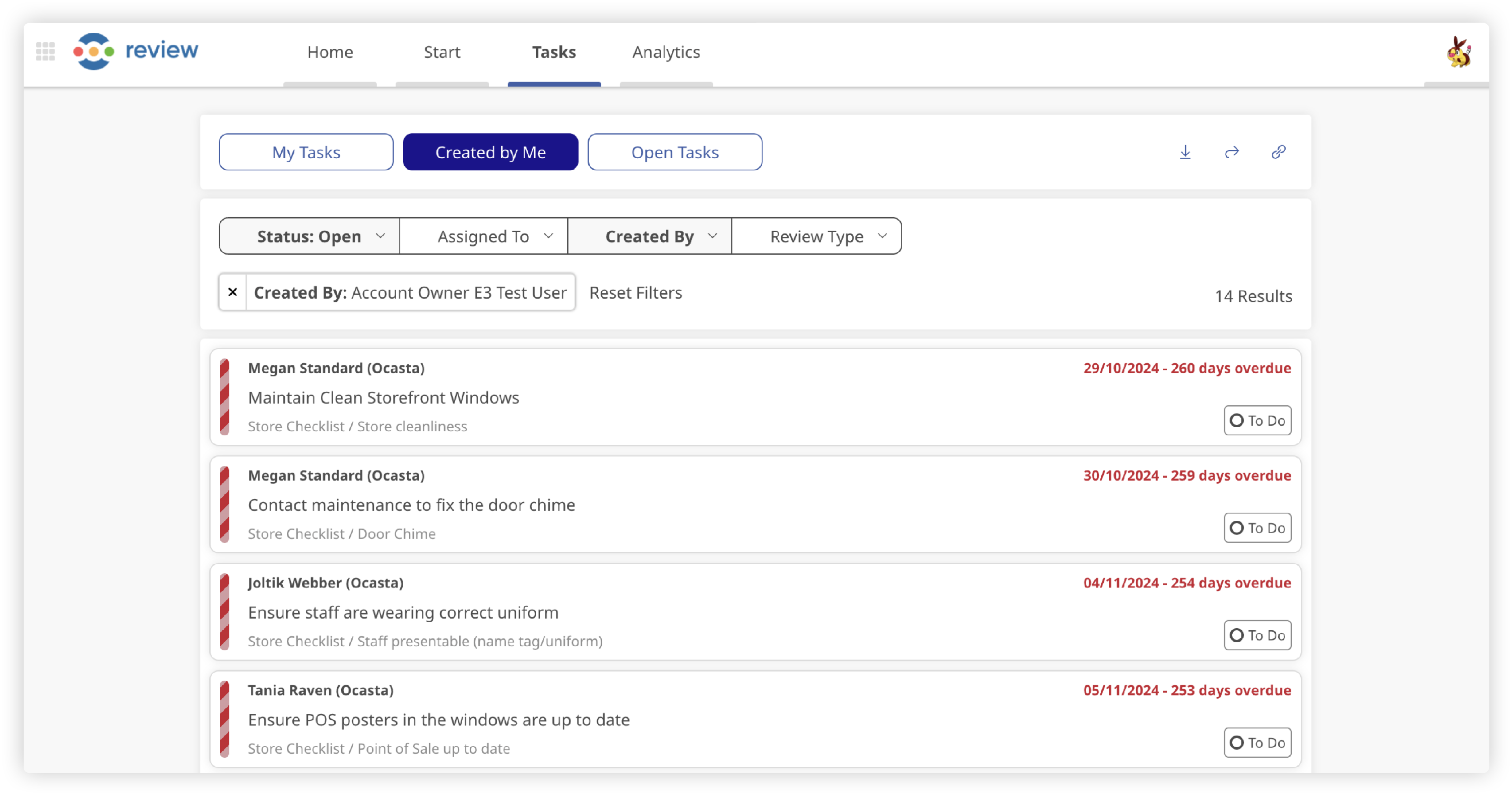Click the share arrow icon
Screen dimensions: 1512x796
pyautogui.click(x=1231, y=153)
